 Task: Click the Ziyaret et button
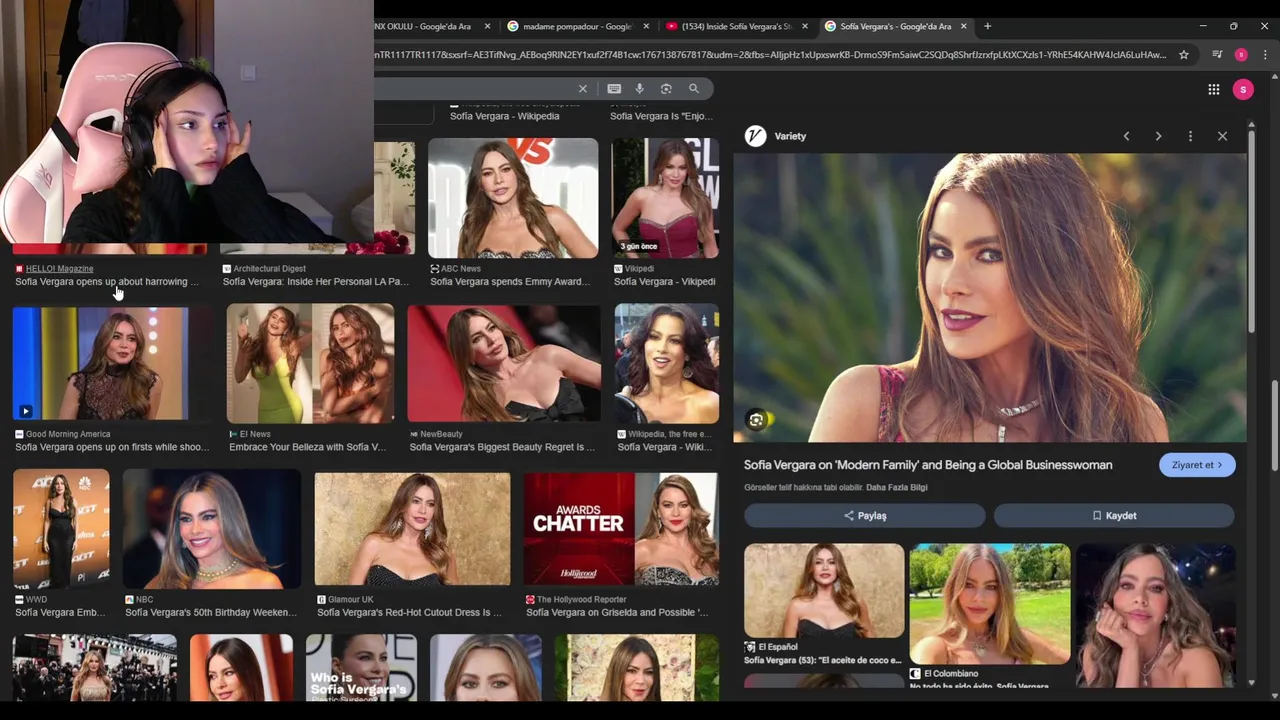1197,465
